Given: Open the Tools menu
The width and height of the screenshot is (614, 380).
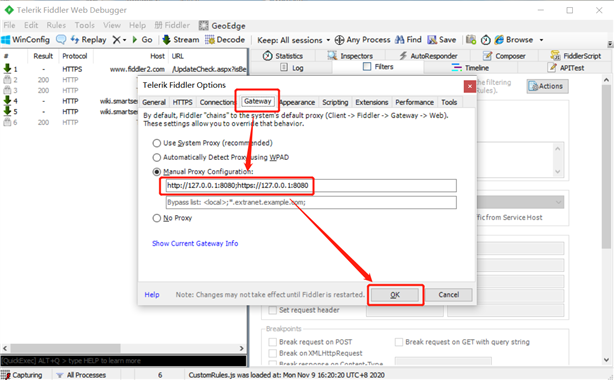Looking at the screenshot, I should (85, 25).
